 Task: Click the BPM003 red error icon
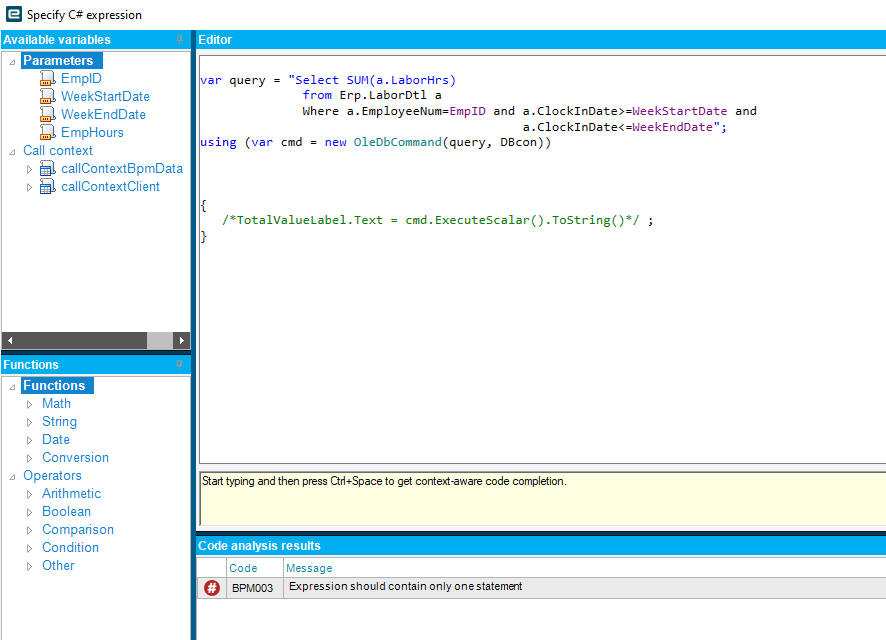212,588
